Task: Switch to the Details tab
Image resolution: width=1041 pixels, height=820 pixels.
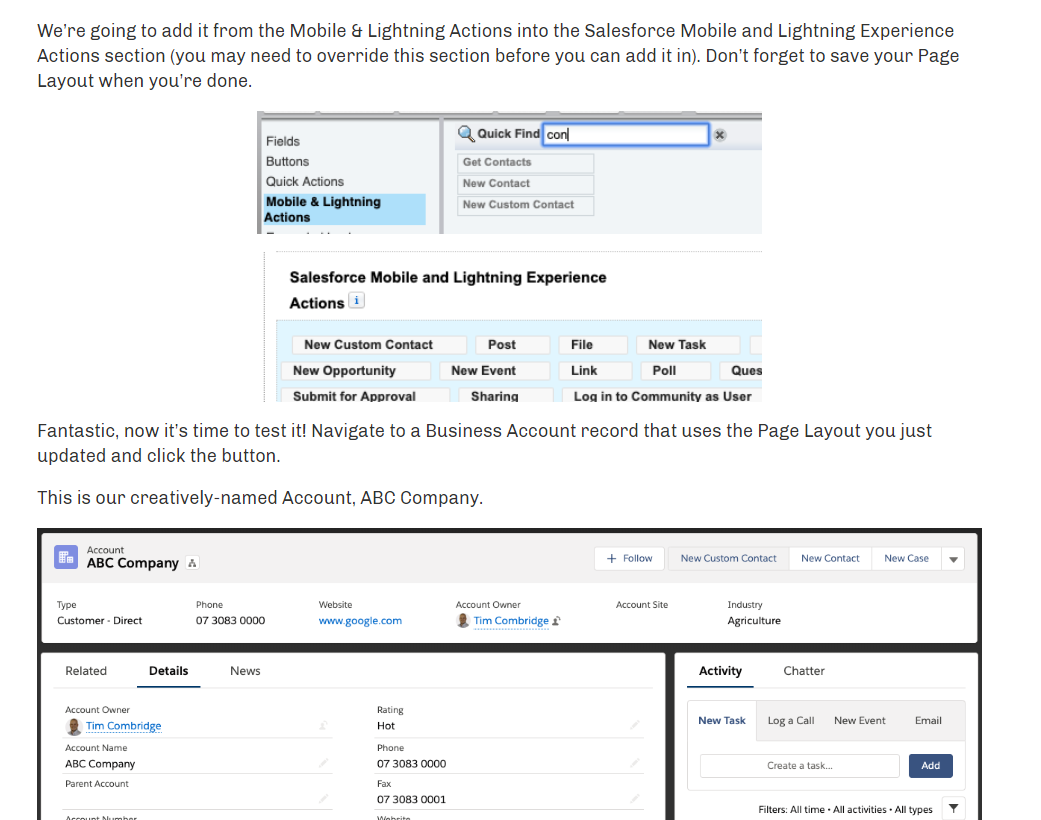Action: (169, 671)
